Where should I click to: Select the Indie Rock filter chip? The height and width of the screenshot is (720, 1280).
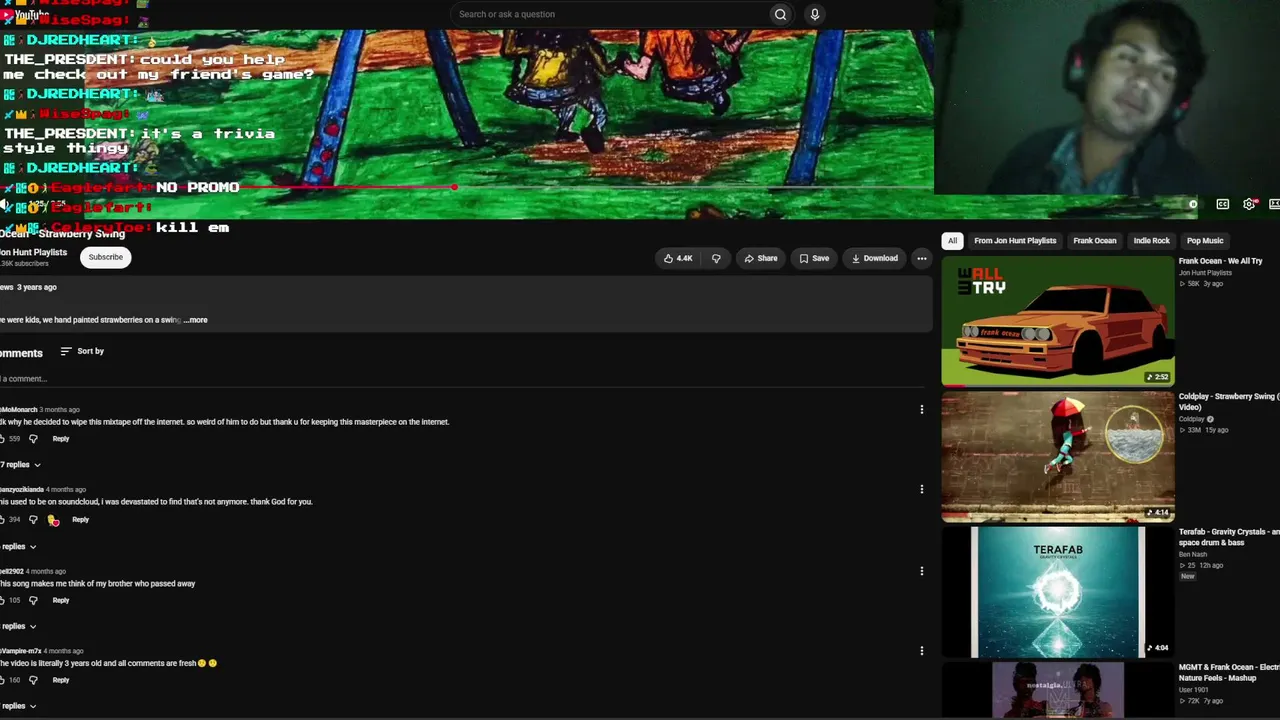[1152, 241]
